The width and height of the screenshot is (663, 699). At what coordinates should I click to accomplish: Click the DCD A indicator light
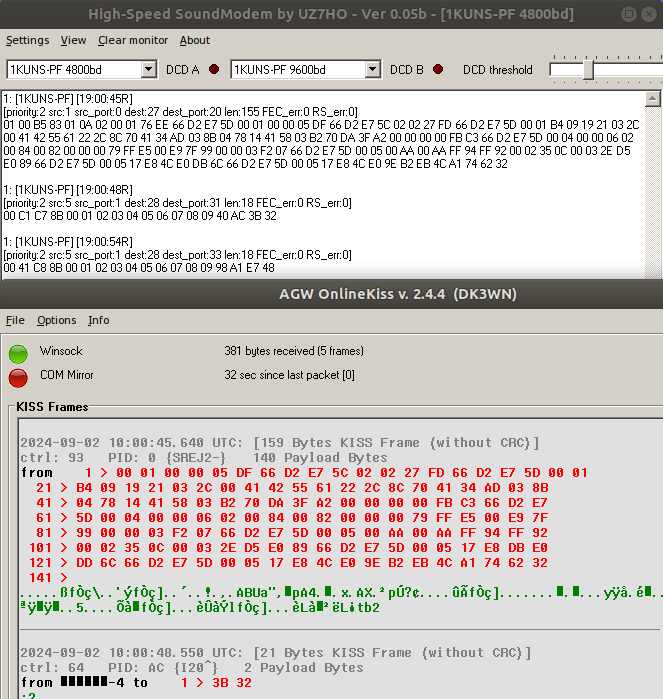[x=213, y=70]
